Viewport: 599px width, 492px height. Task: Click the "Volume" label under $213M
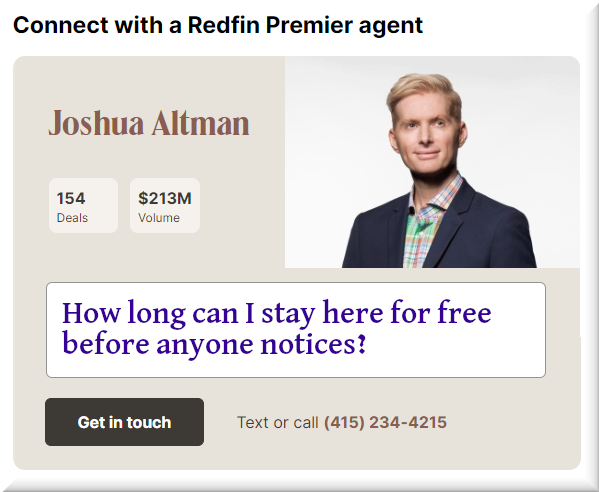(x=159, y=218)
